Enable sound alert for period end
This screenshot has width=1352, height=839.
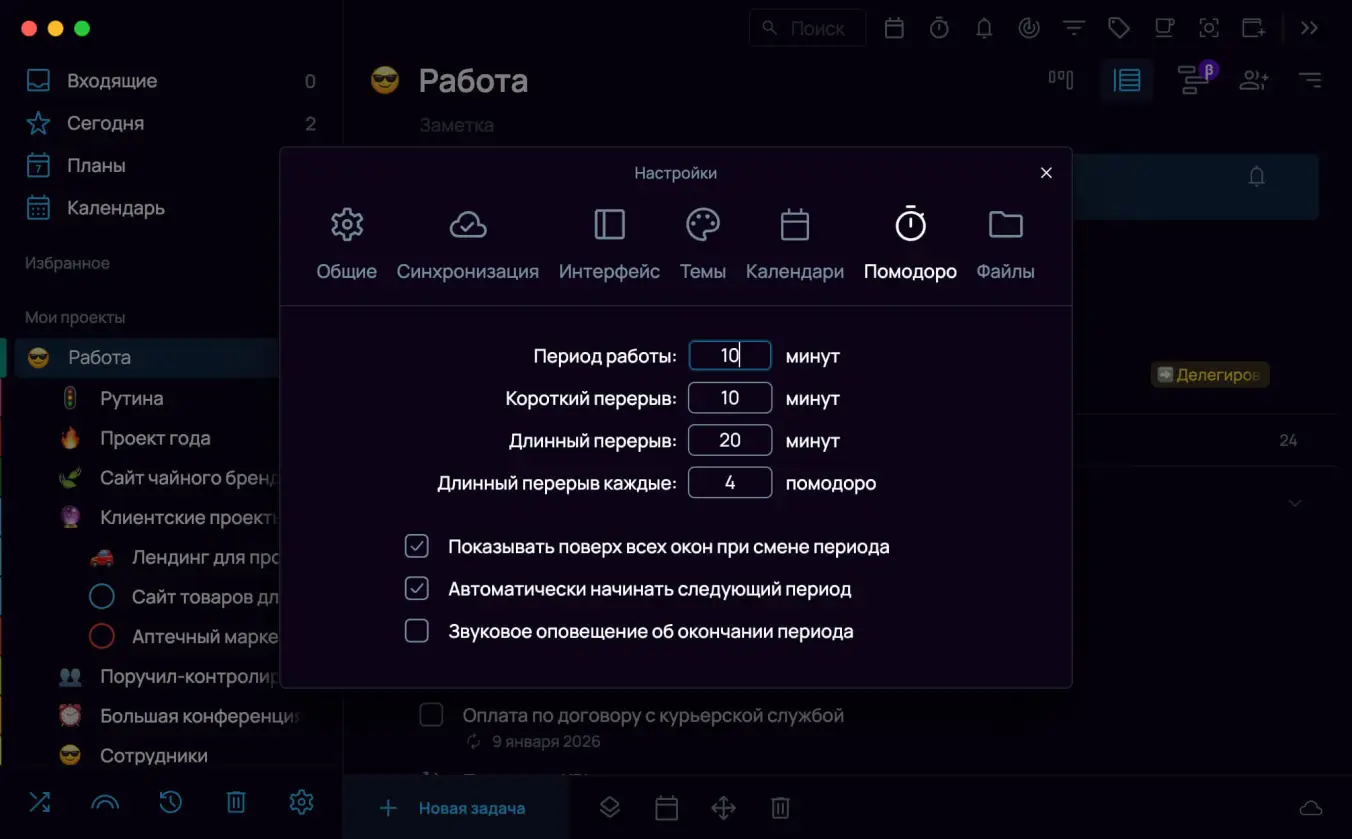pos(417,630)
